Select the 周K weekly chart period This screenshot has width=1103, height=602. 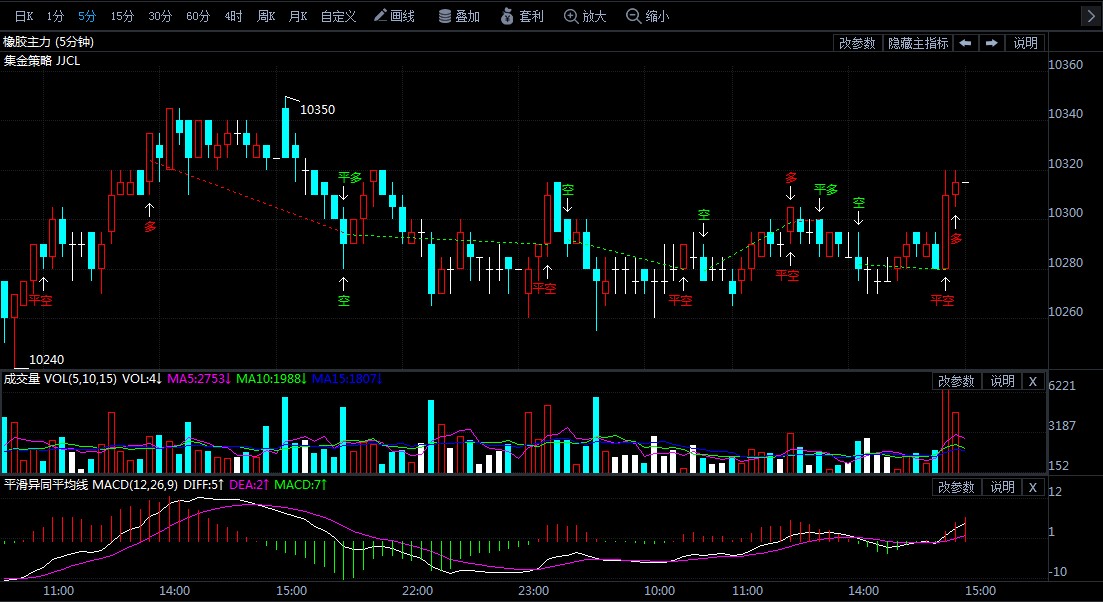[x=266, y=16]
